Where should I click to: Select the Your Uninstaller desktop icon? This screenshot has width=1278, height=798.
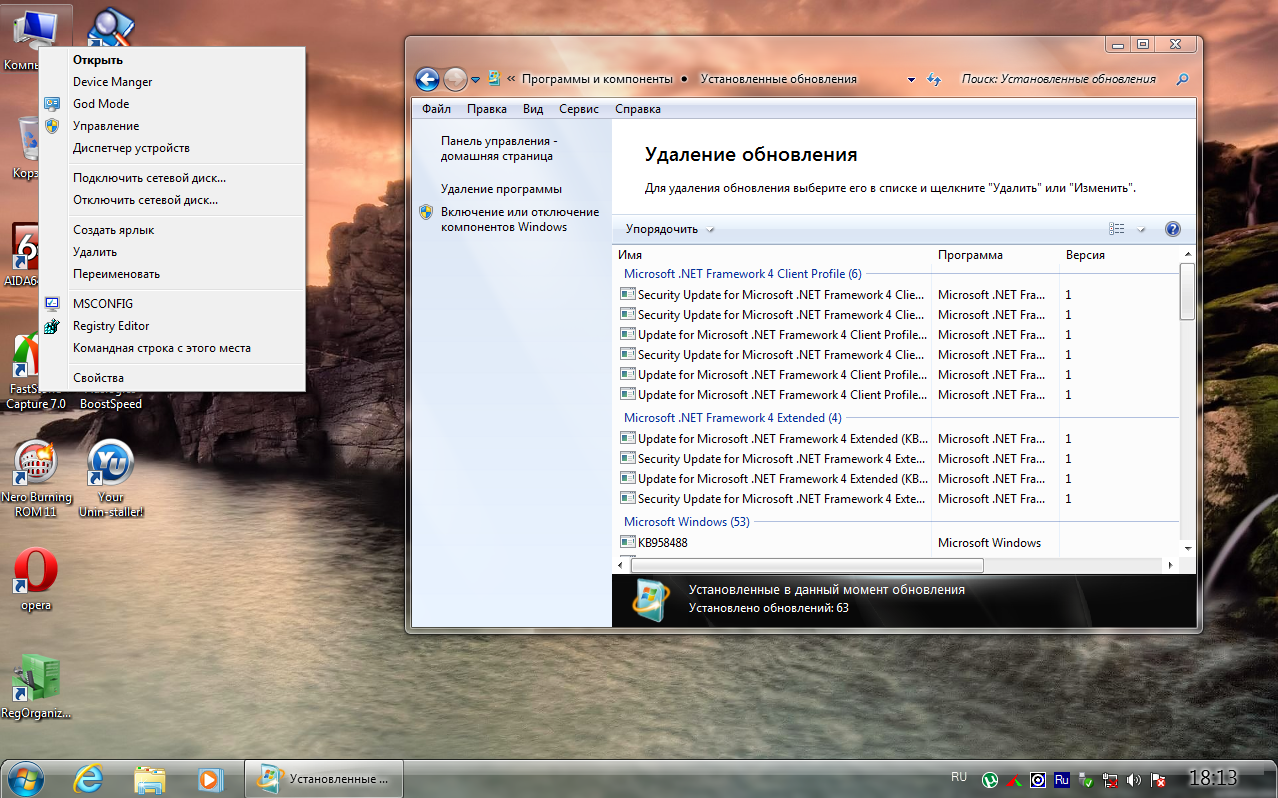[111, 478]
